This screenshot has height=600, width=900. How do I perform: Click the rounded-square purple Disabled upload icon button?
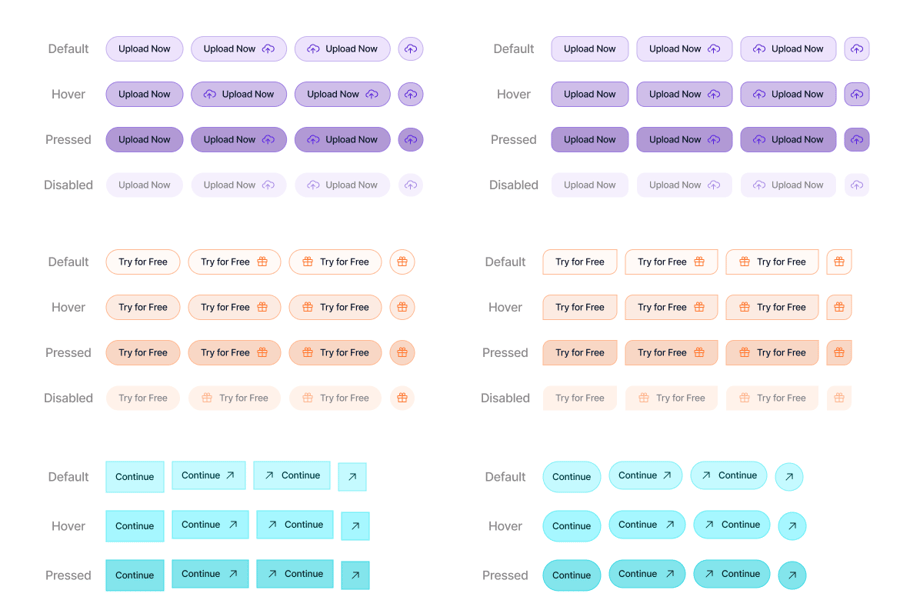tap(856, 185)
